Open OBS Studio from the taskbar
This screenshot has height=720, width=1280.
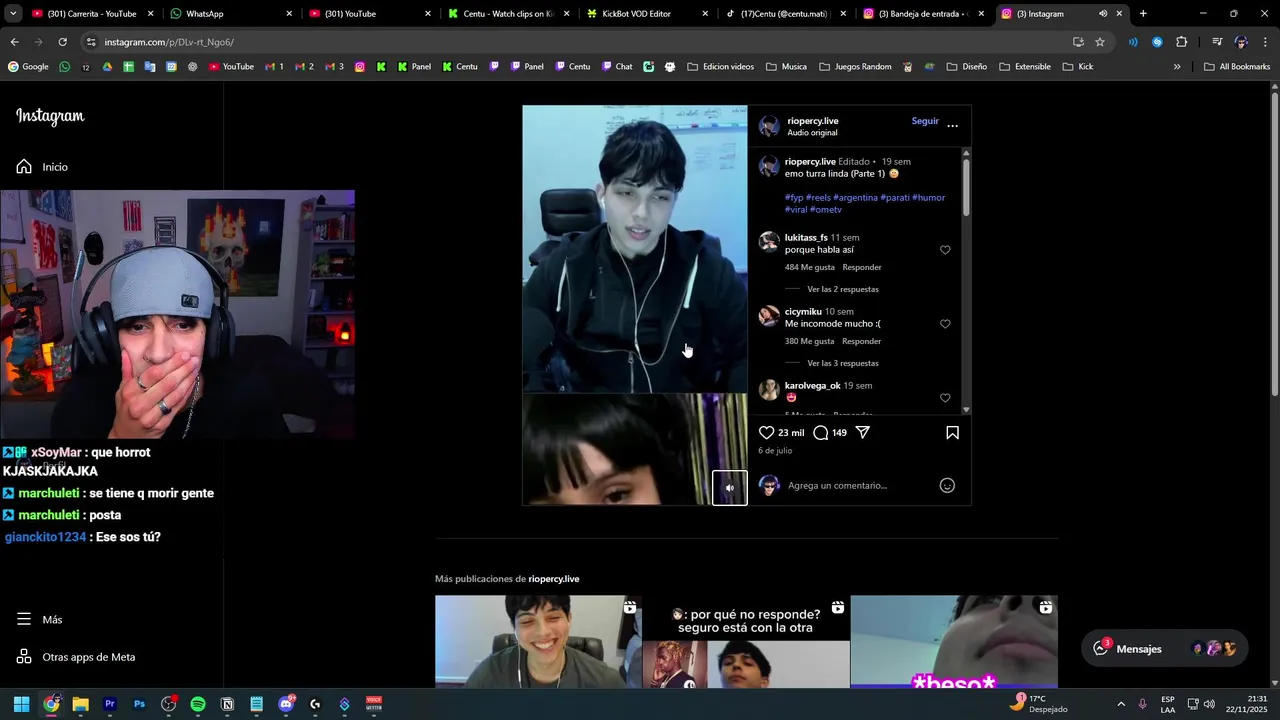click(169, 704)
